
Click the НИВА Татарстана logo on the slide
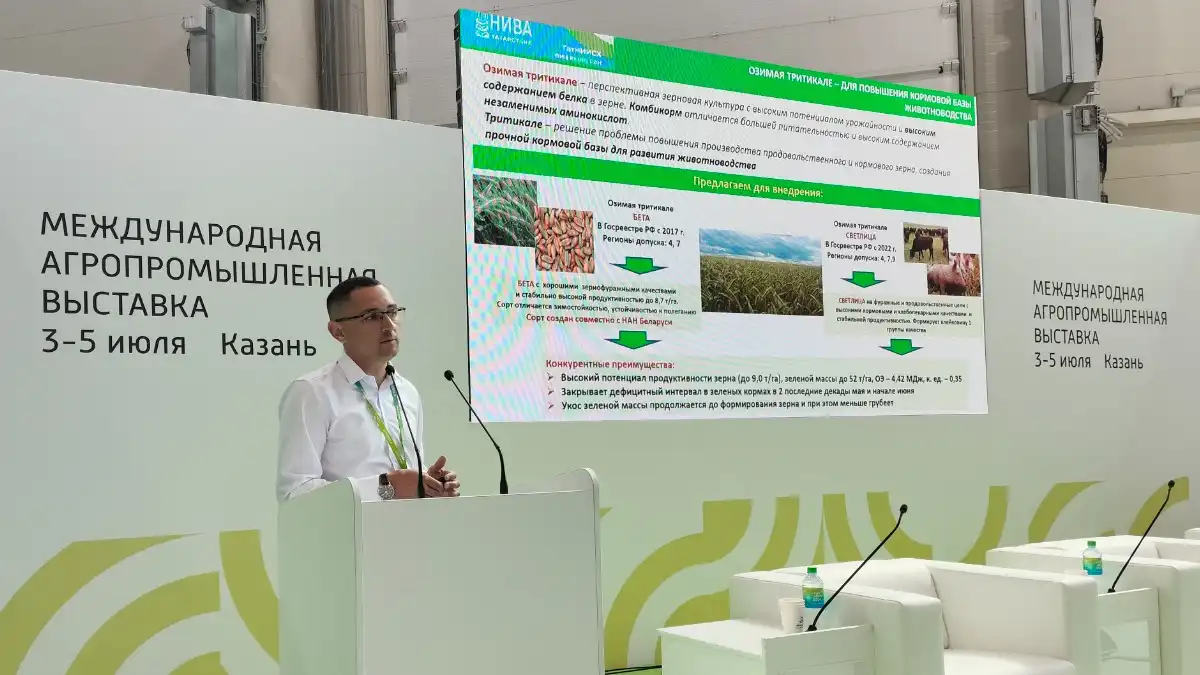(505, 26)
